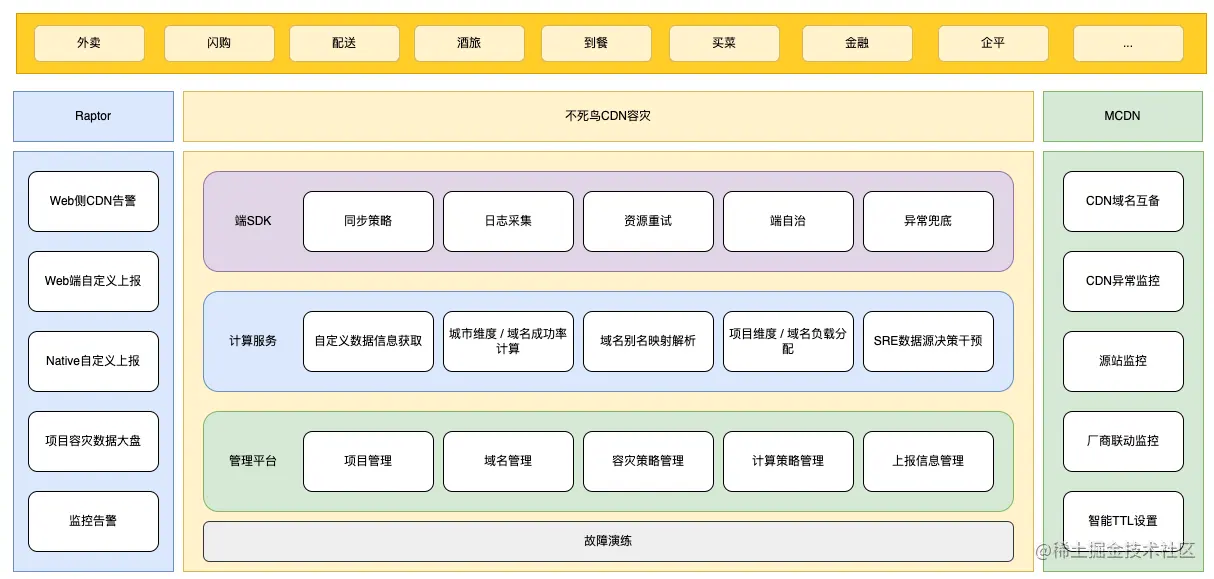Click the Raptor header block

point(93,116)
